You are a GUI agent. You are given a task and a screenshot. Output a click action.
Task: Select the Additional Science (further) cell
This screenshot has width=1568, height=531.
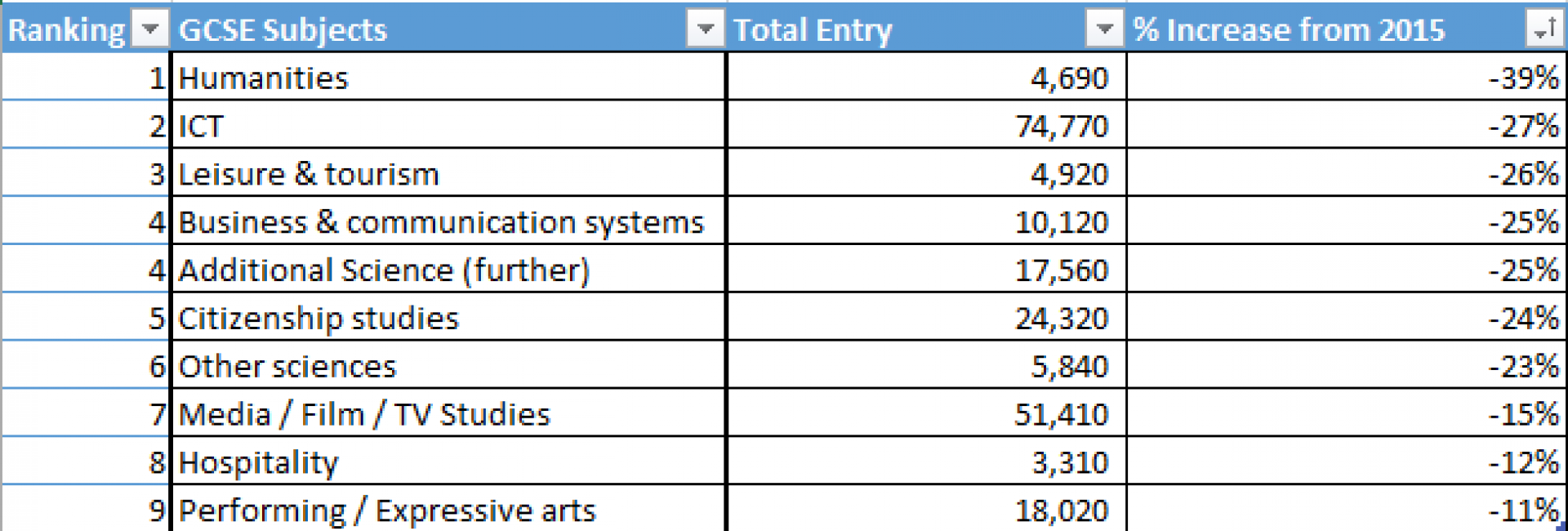point(384,270)
